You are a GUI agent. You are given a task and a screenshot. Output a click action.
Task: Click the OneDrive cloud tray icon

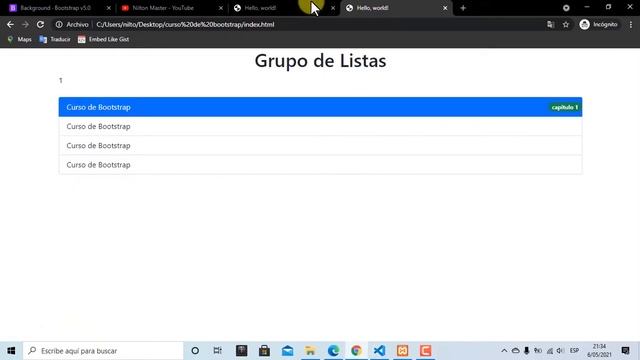click(516, 351)
